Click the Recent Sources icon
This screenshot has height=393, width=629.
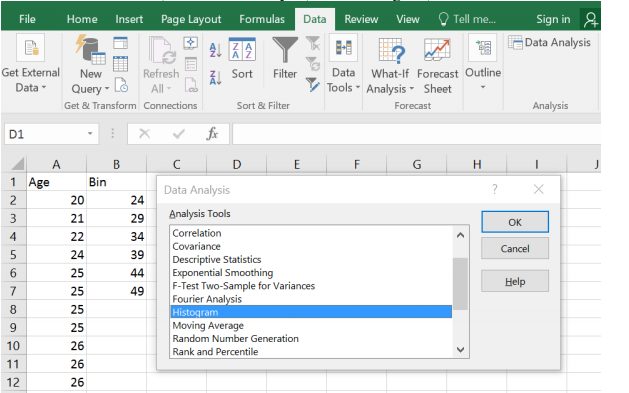click(x=121, y=85)
